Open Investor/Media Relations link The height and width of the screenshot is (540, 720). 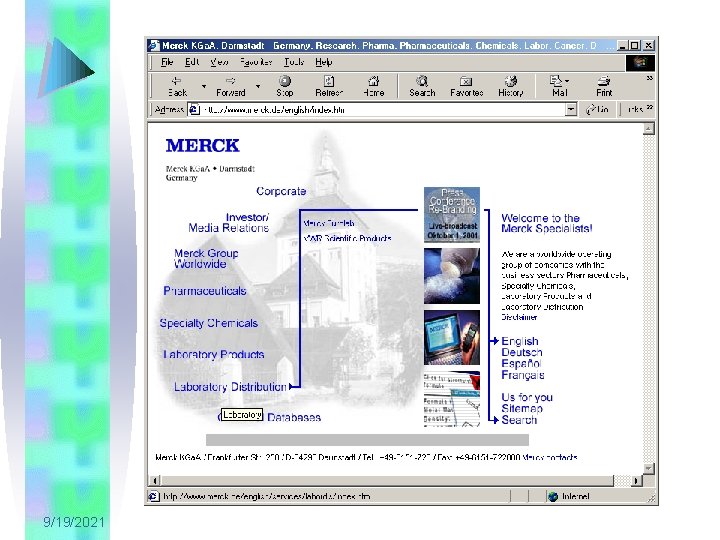click(x=229, y=223)
